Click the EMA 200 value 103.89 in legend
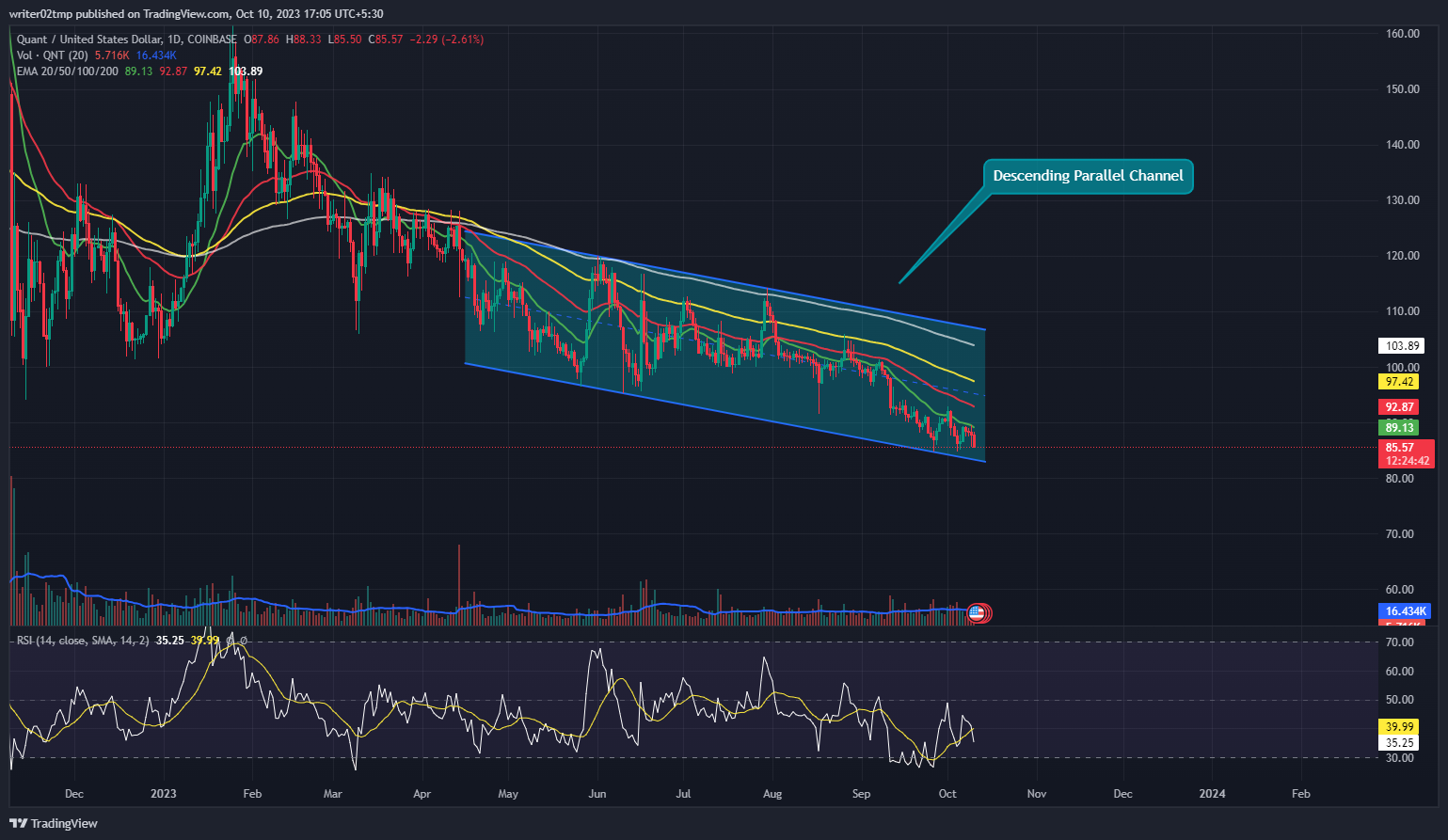This screenshot has width=1448, height=840. (x=246, y=71)
